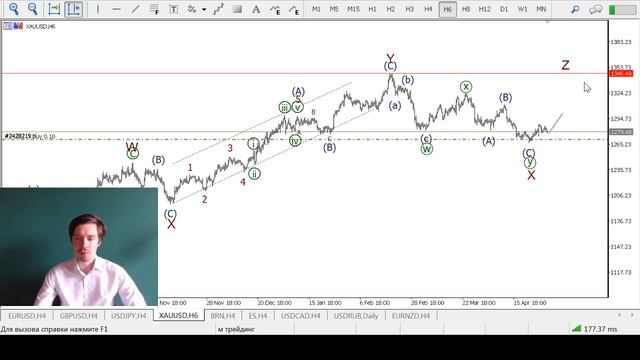The image size is (640, 360).
Task: Select the vertical line drawing tool
Action: tap(98, 9)
